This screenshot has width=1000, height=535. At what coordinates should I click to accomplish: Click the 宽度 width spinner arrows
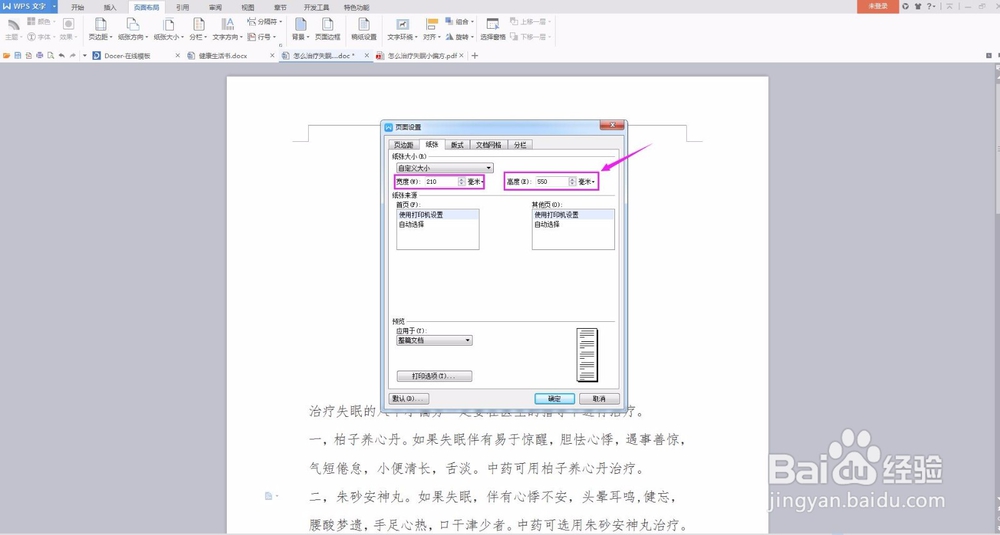[x=461, y=182]
